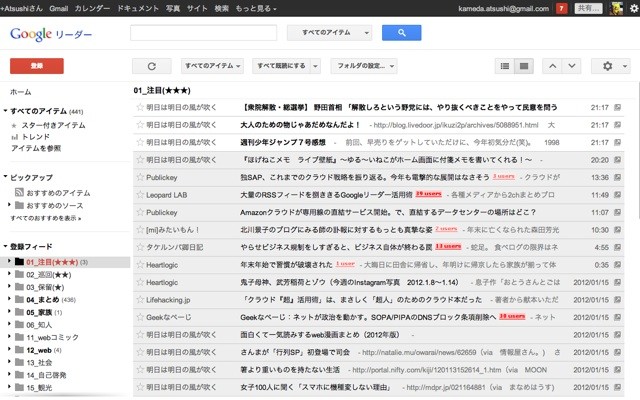640x400 pixels.
Task: Star the Geekなページ item
Action: pos(140,317)
